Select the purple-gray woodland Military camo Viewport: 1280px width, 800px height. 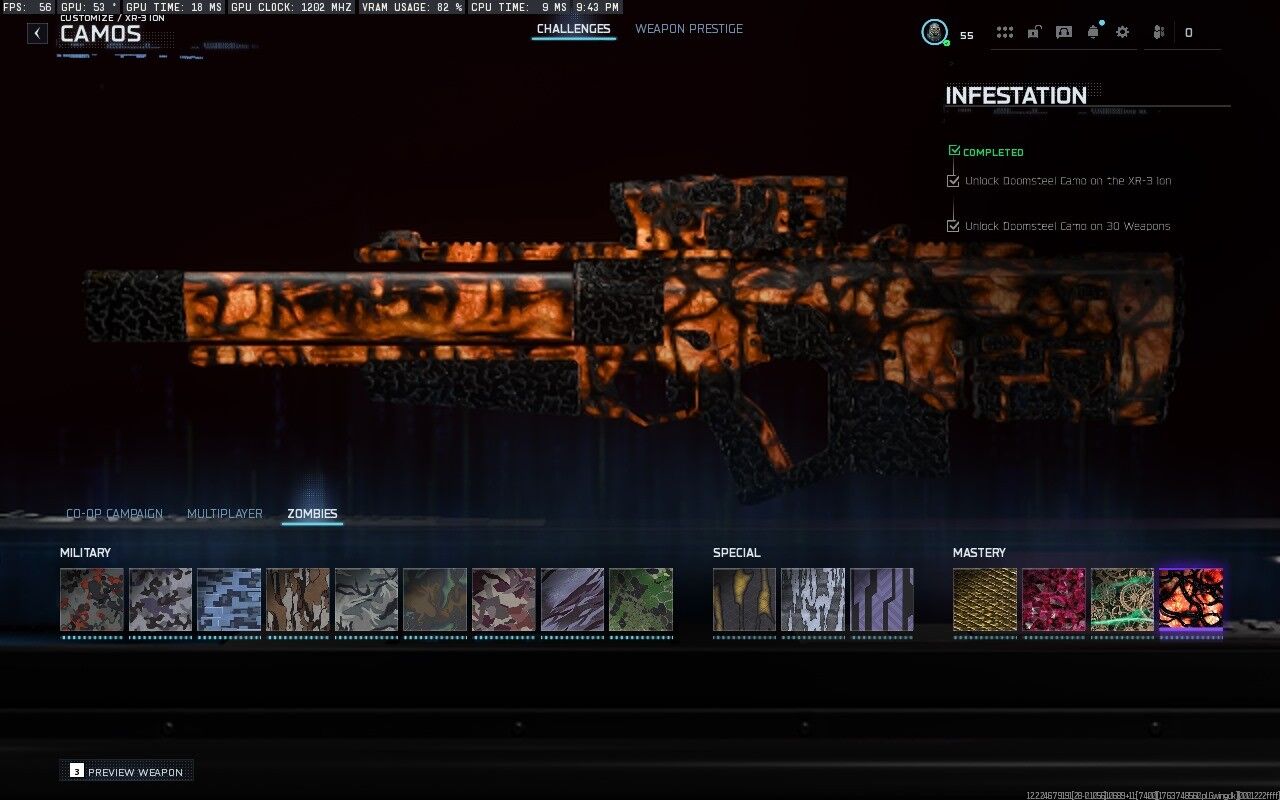point(160,600)
